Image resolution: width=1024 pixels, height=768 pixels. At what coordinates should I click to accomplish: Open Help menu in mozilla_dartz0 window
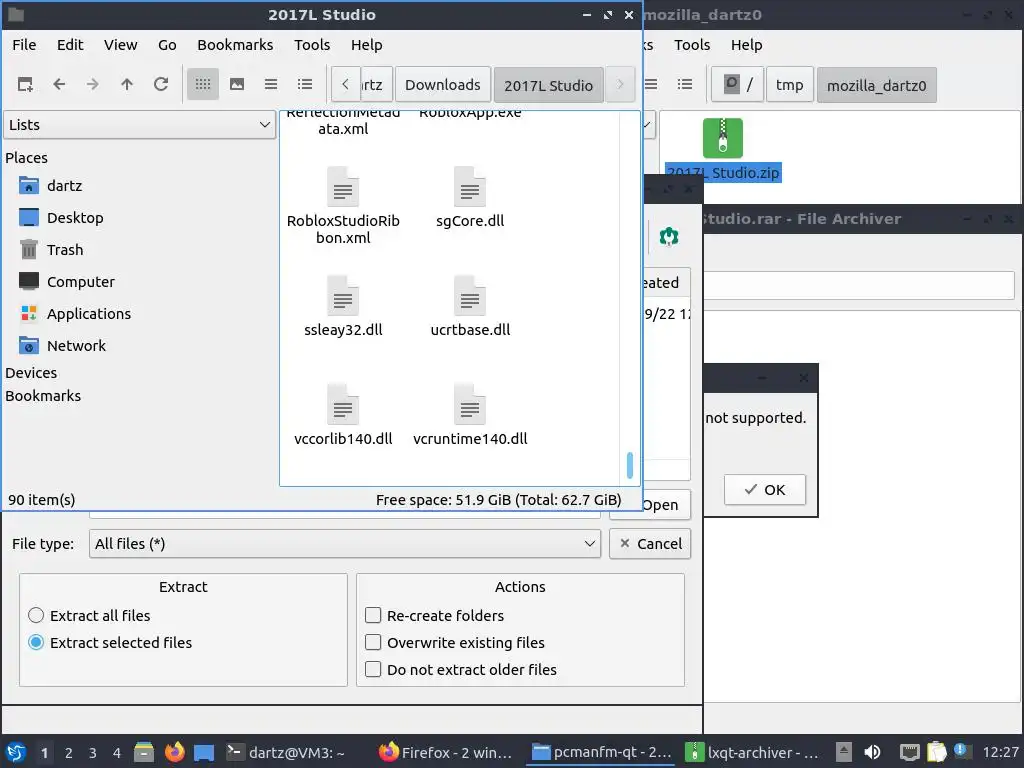[x=746, y=45]
